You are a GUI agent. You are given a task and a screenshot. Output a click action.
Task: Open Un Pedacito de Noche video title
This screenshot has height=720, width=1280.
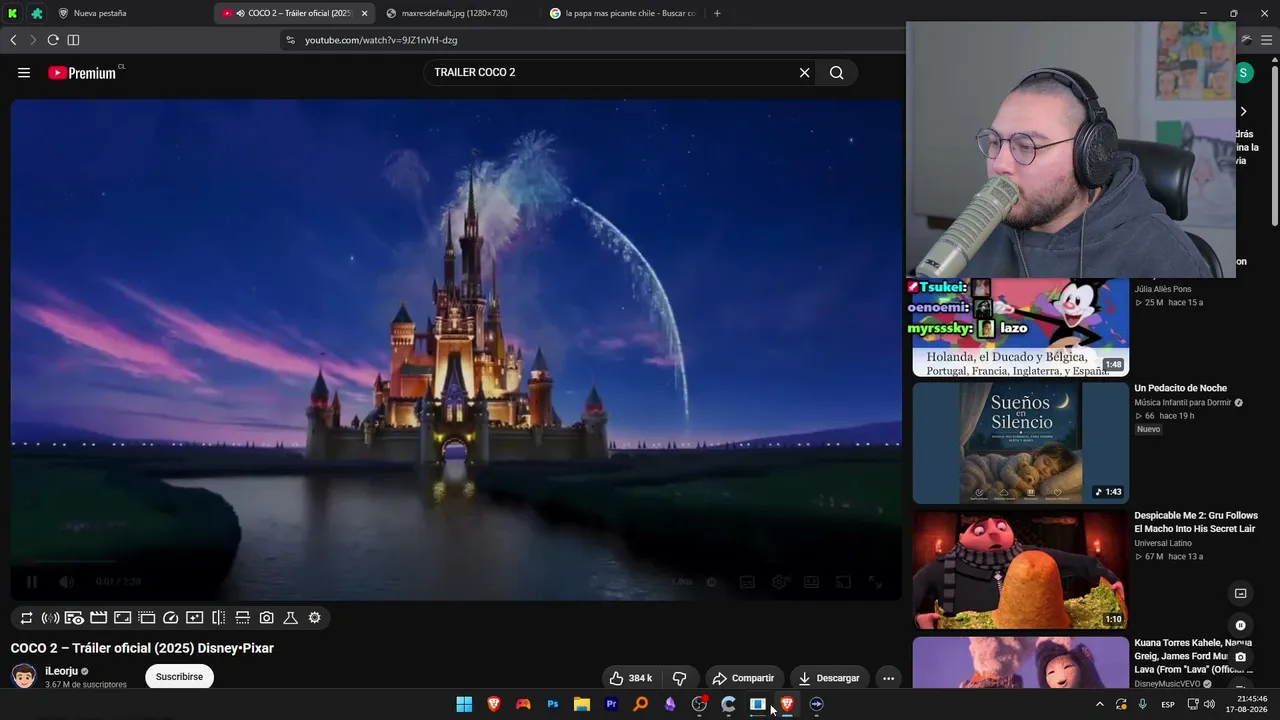1180,388
